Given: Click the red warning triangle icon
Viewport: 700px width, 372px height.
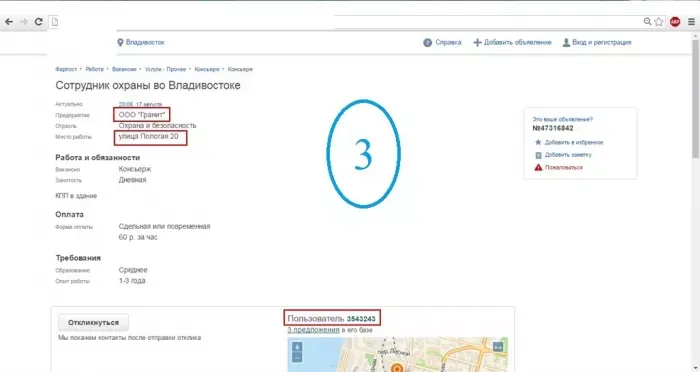Looking at the screenshot, I should pyautogui.click(x=538, y=167).
